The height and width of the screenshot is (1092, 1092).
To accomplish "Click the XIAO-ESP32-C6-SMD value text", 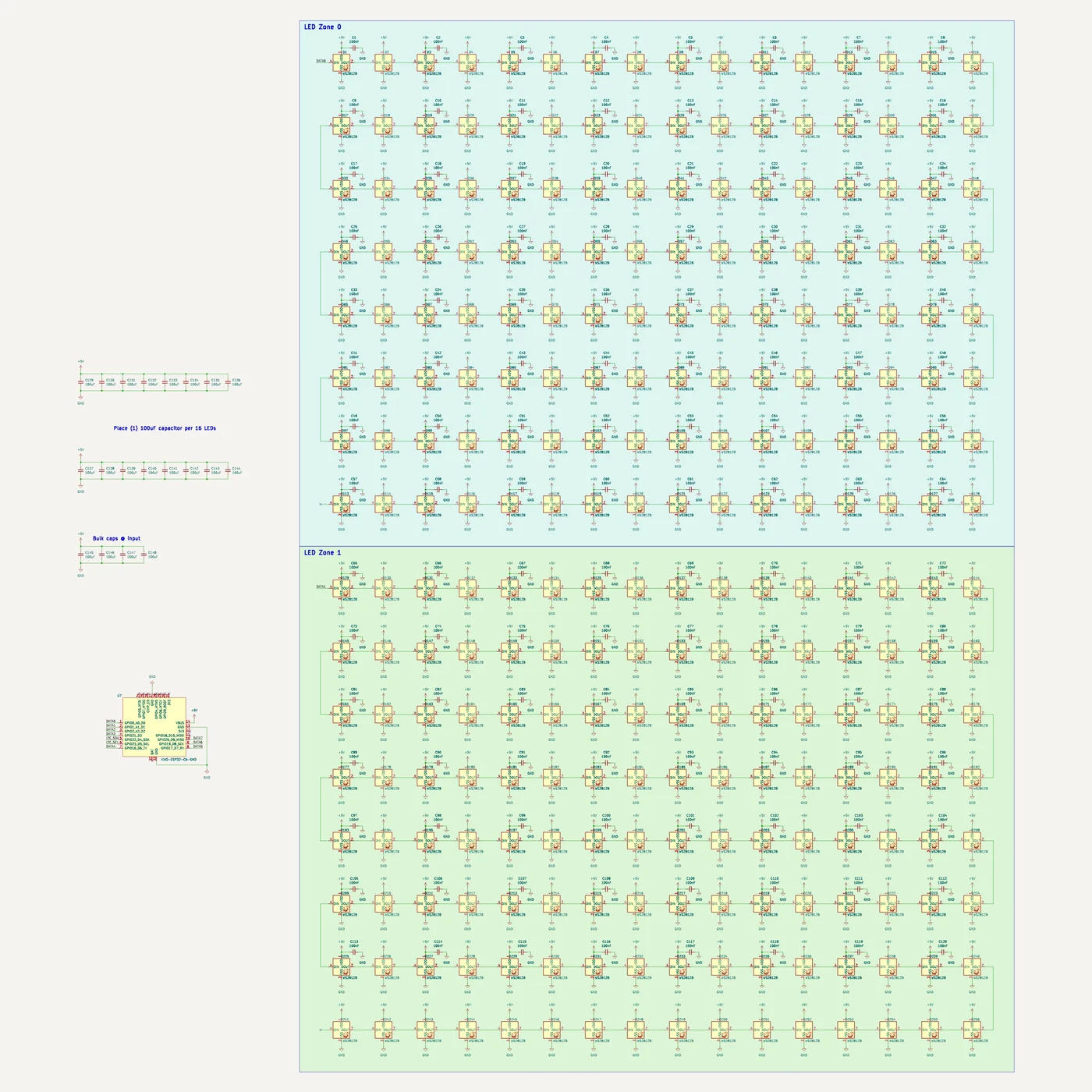I will coord(179,760).
